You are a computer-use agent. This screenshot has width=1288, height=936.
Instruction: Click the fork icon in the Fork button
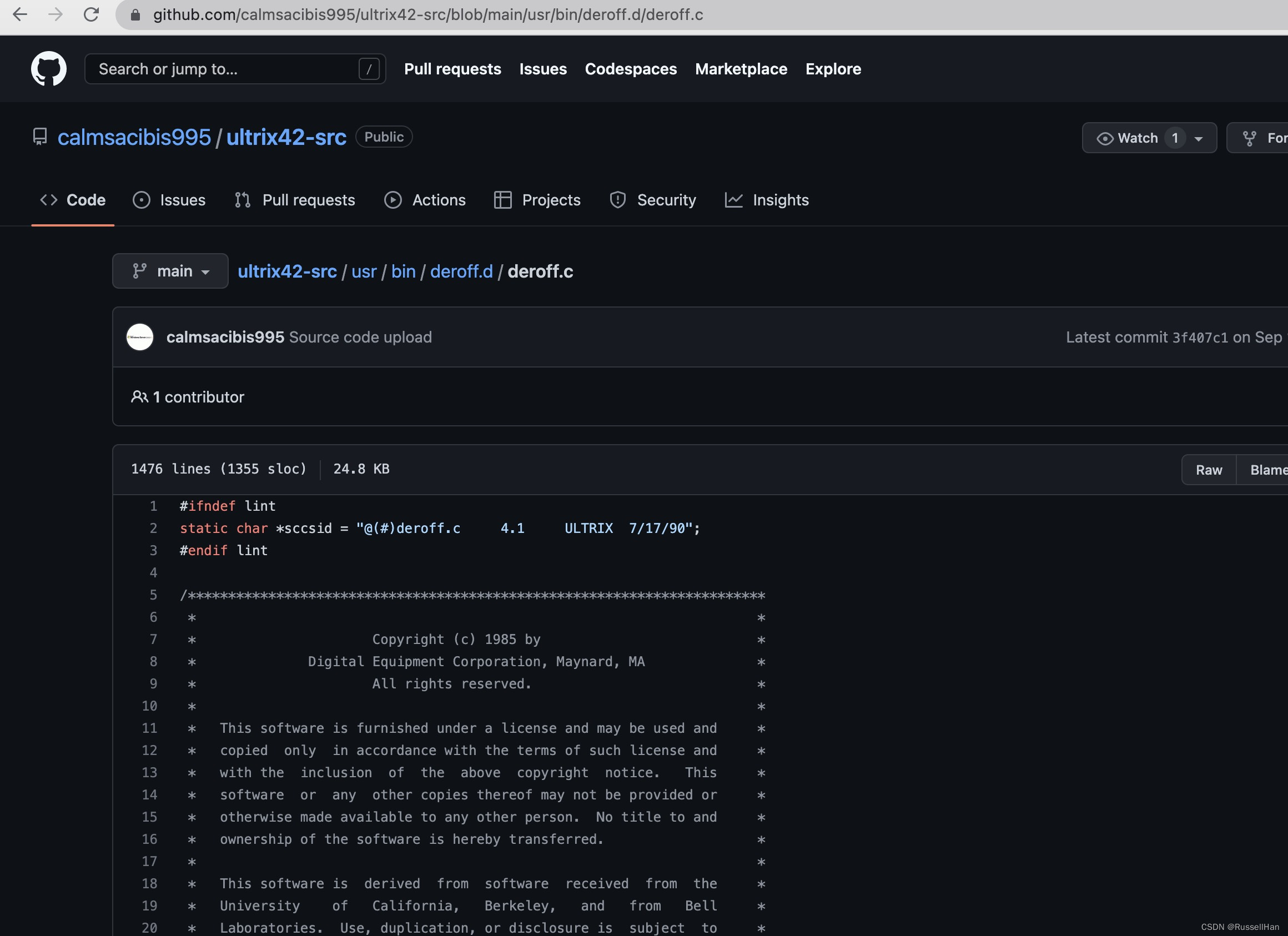[x=1249, y=138]
